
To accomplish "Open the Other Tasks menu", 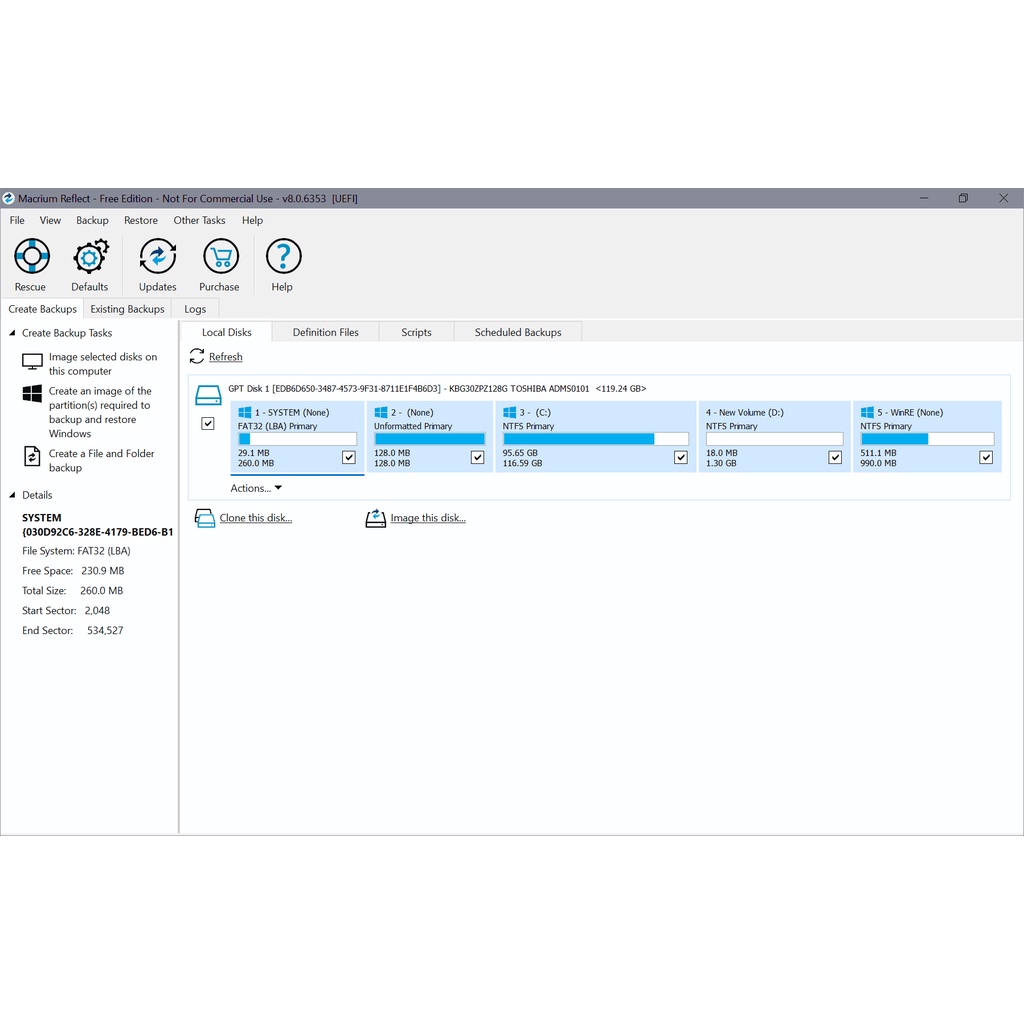I will pyautogui.click(x=199, y=220).
